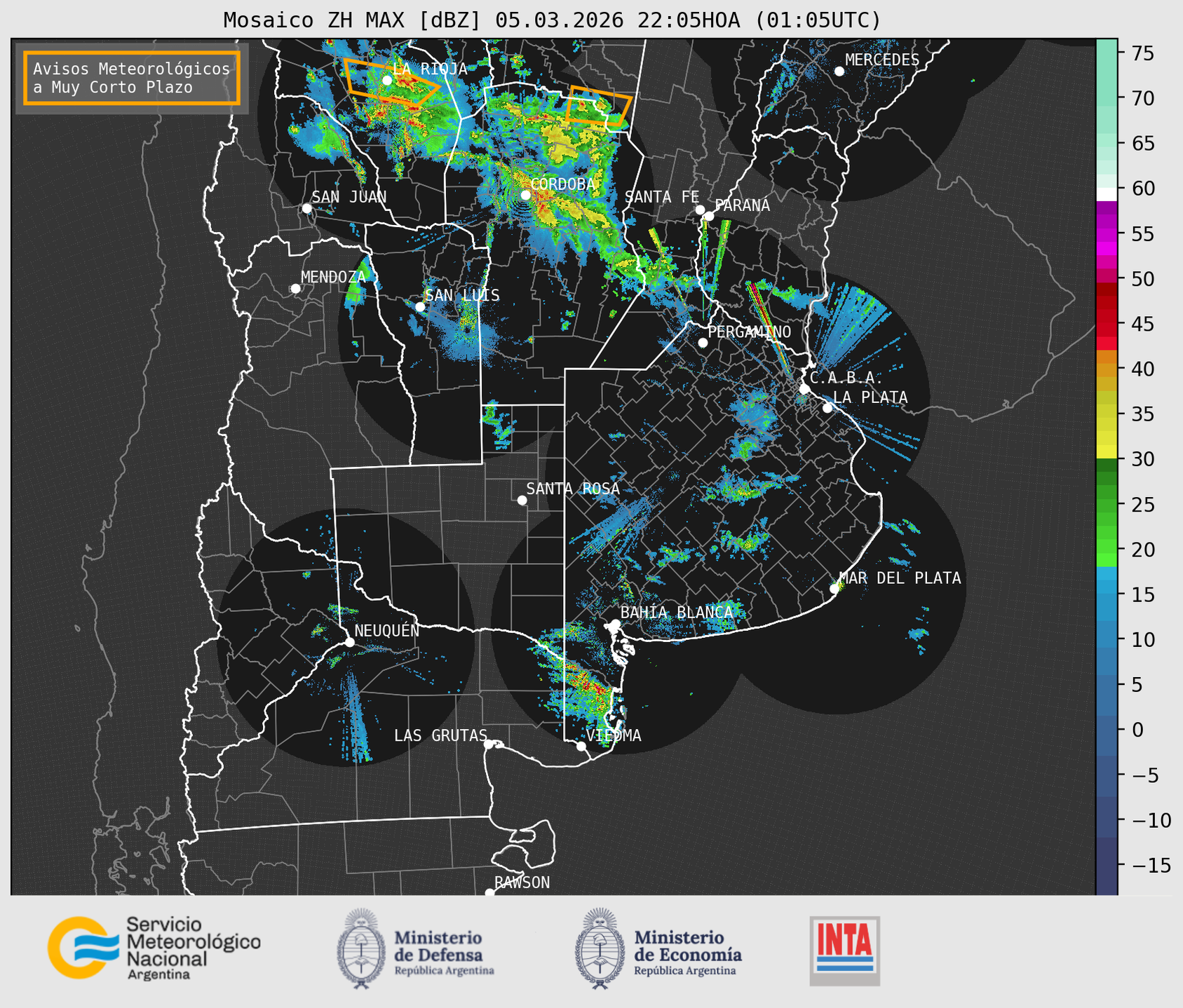Click the 75 dBZ colorbar label

pos(1143,53)
